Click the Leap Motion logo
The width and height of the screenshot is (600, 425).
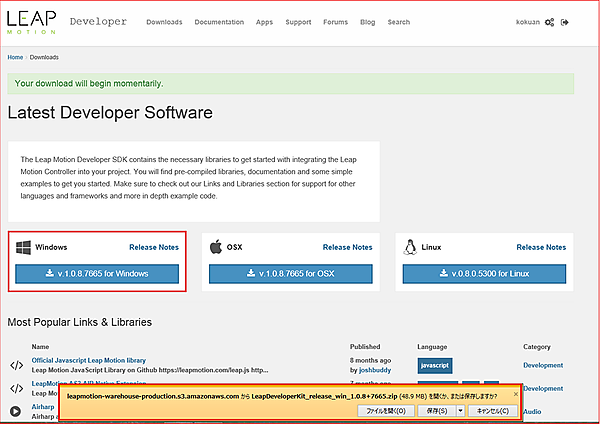click(32, 21)
